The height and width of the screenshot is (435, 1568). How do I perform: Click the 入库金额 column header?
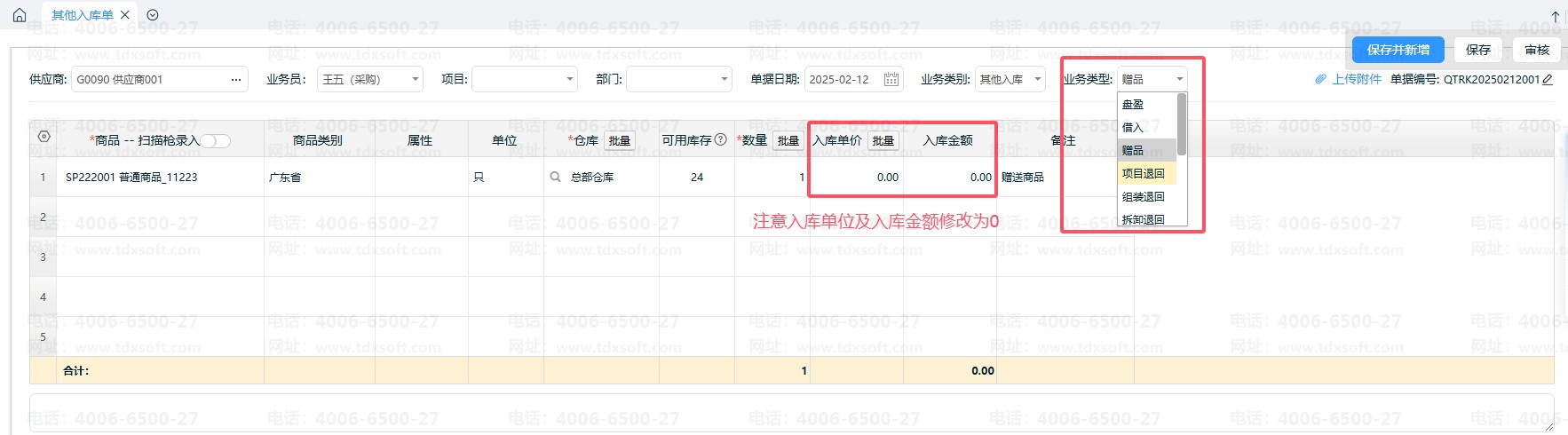click(x=948, y=140)
